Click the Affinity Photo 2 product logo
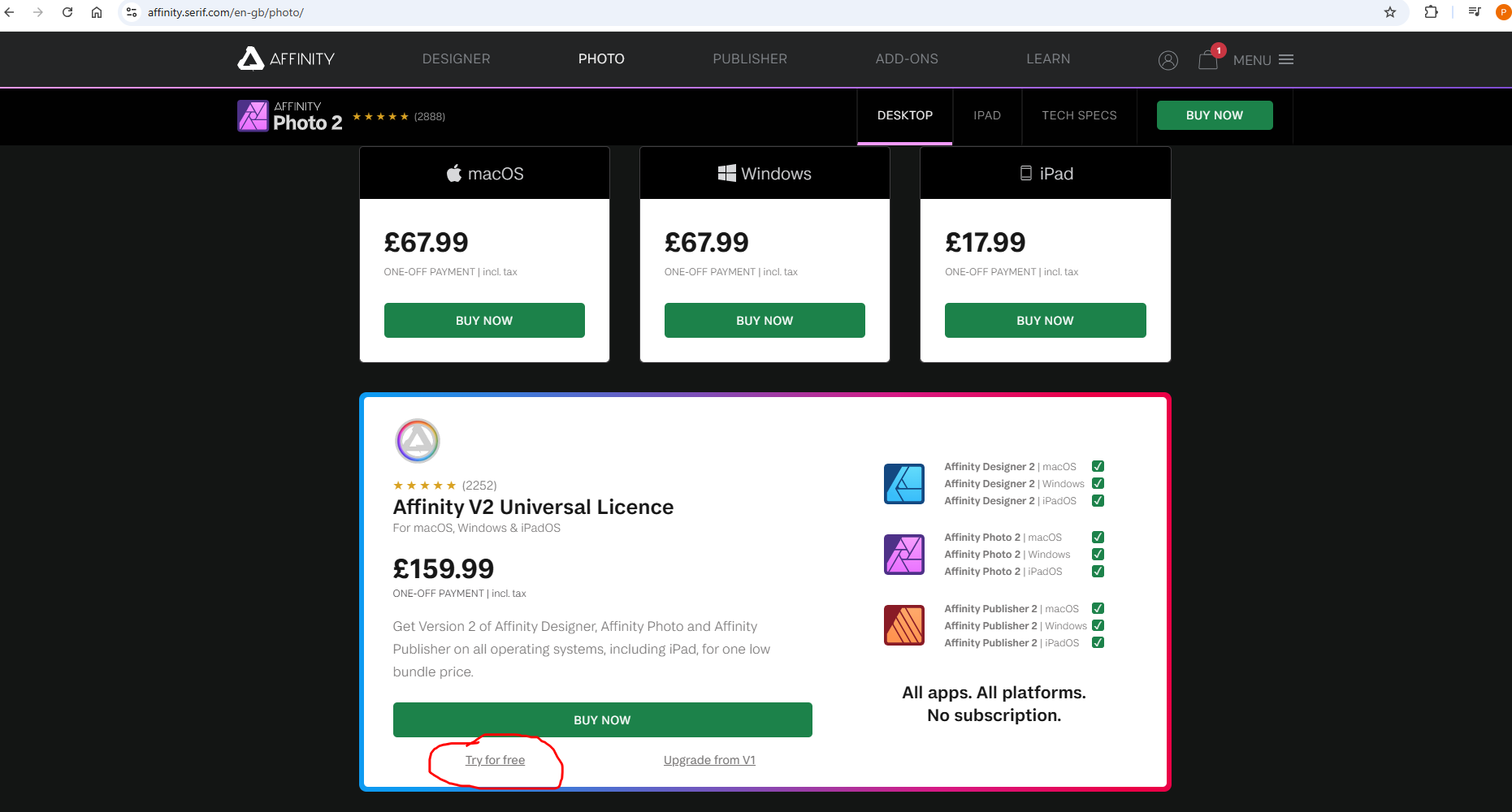This screenshot has height=812, width=1512. [290, 116]
